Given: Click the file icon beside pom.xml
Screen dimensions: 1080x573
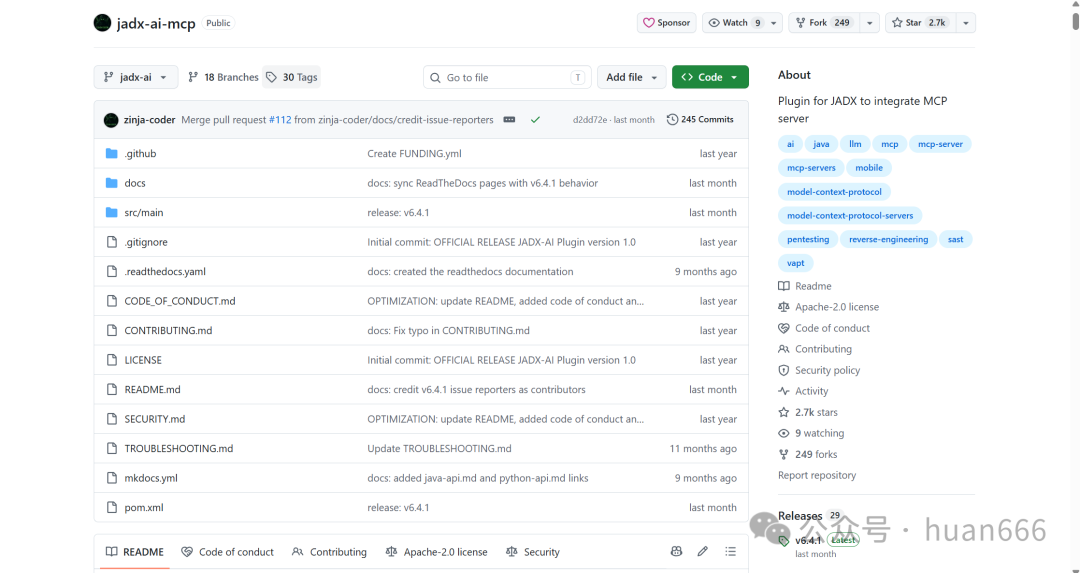Looking at the screenshot, I should pos(112,507).
